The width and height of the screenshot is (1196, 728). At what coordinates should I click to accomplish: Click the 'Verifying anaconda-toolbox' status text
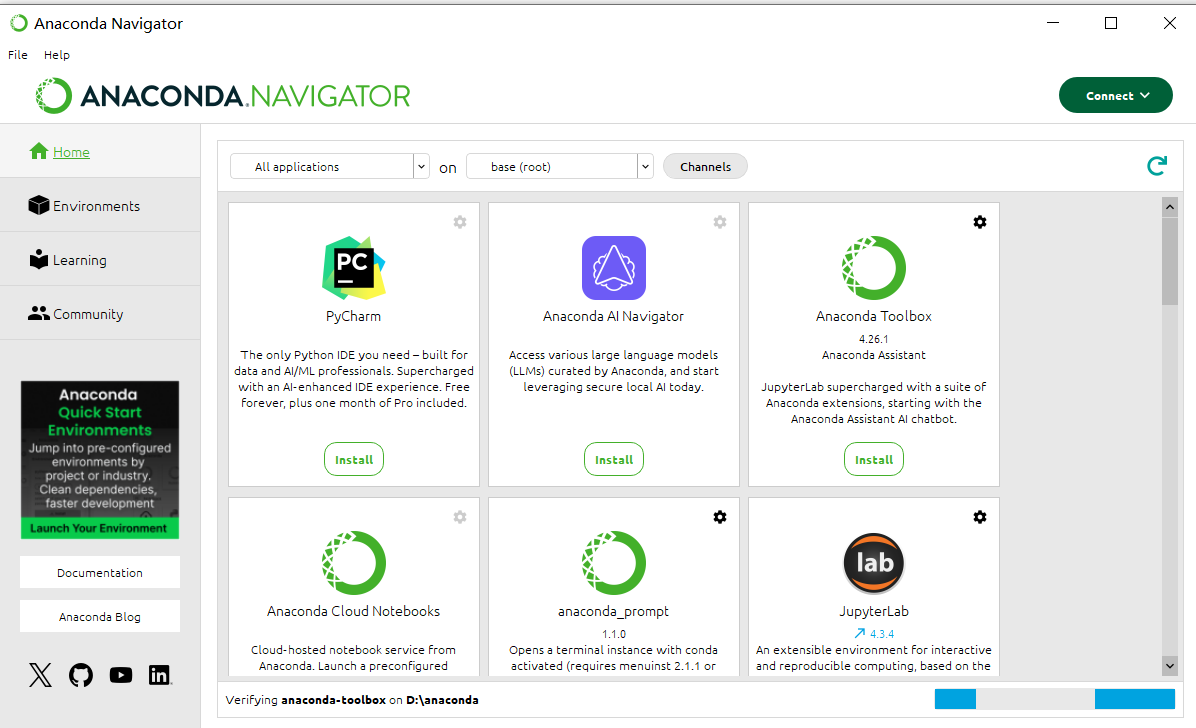[306, 700]
